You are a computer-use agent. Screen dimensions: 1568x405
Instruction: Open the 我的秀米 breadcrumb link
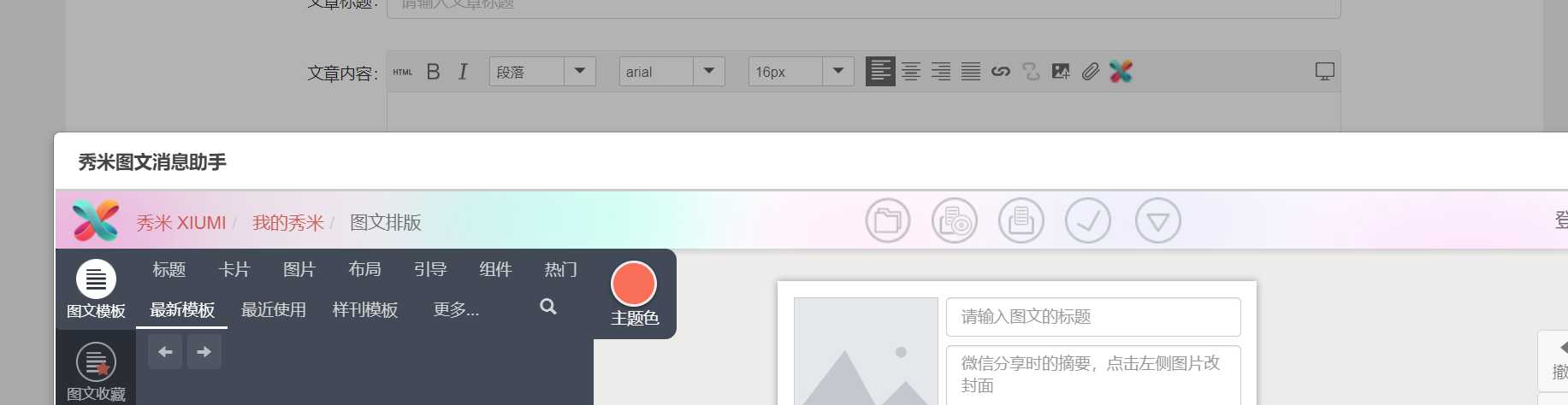point(288,223)
